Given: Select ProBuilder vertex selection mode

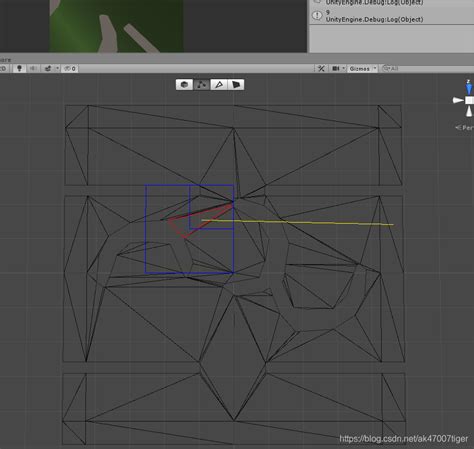Looking at the screenshot, I should pos(202,85).
